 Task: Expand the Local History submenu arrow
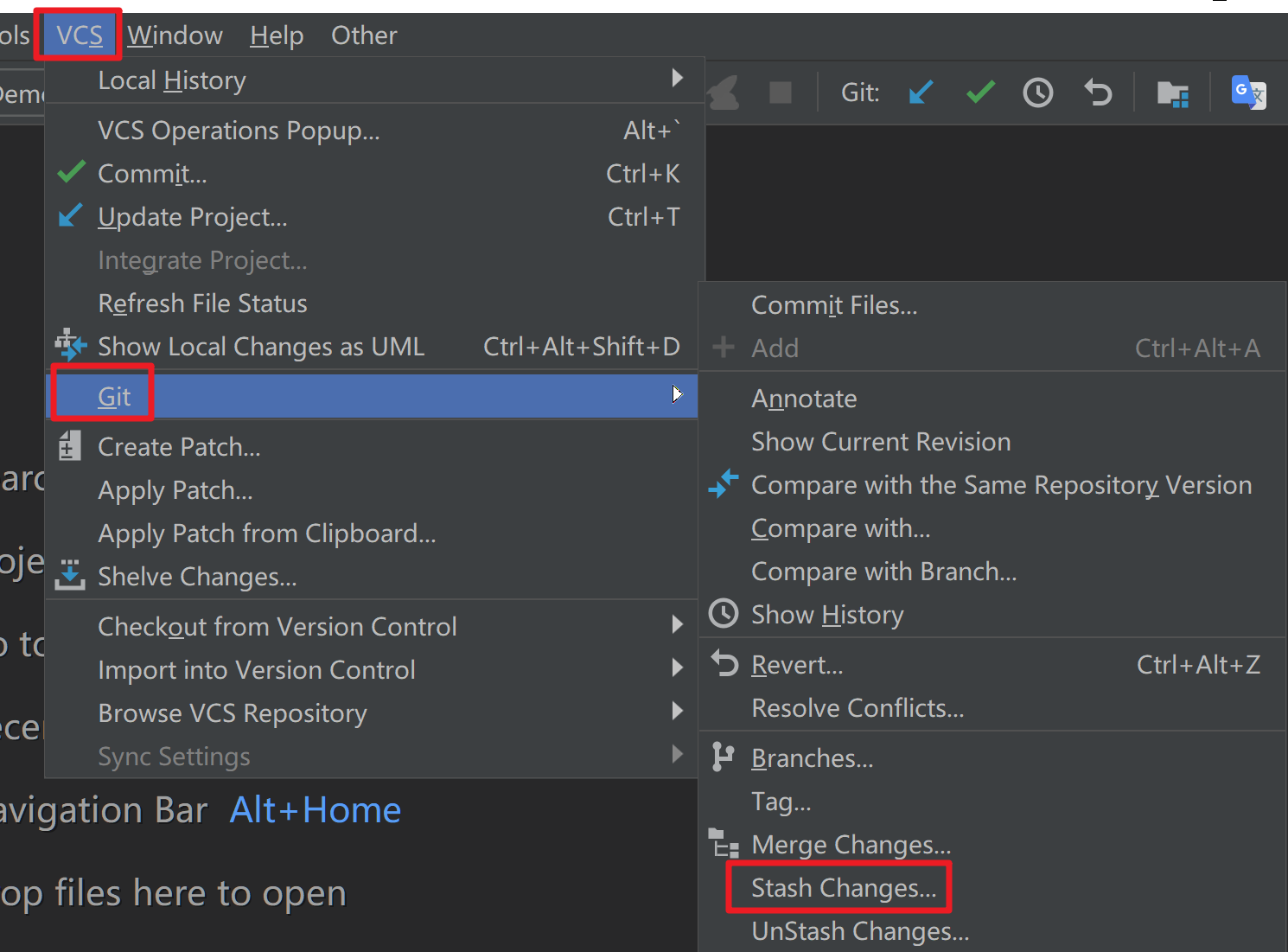[x=678, y=78]
